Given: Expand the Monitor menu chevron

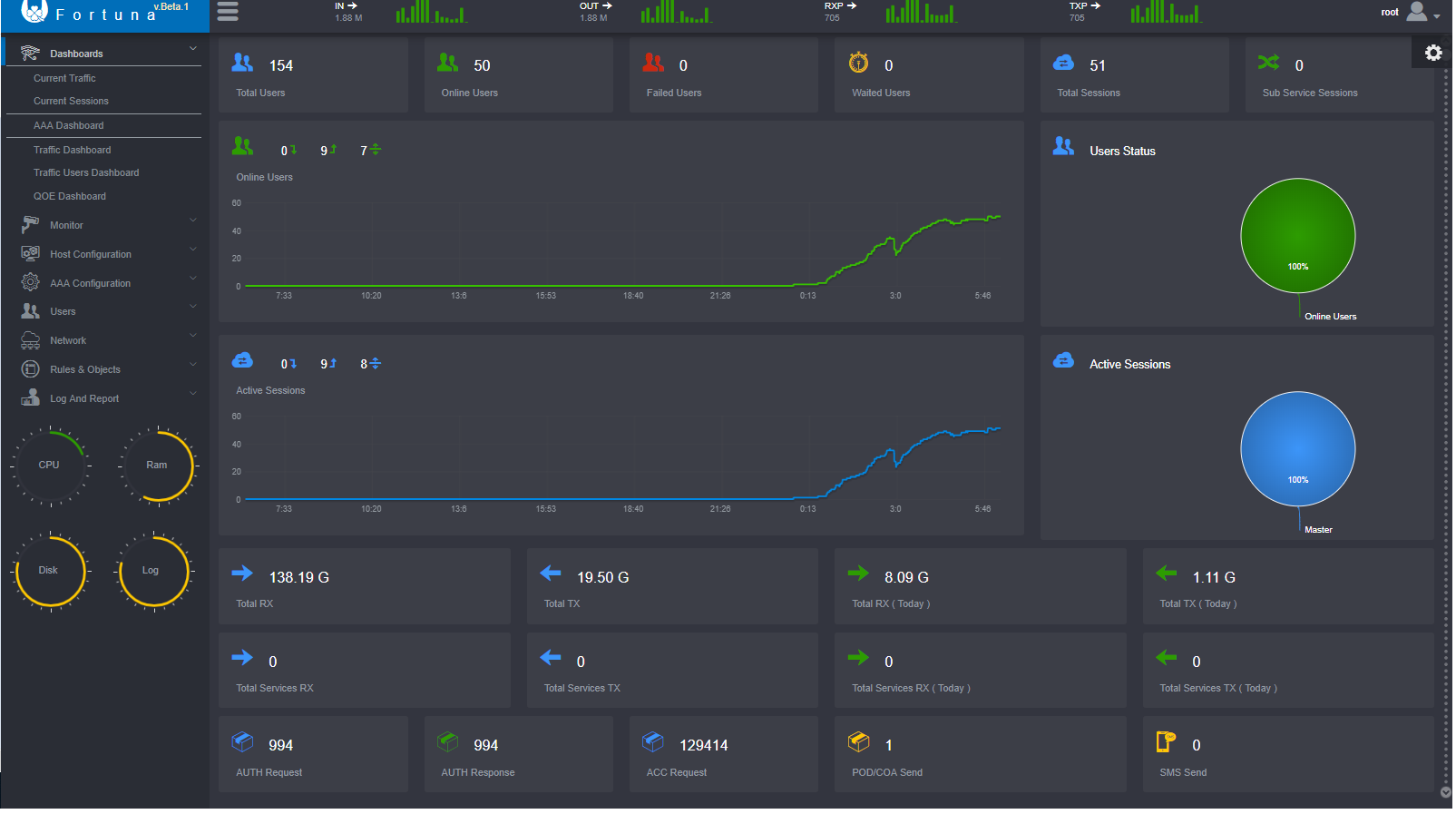Looking at the screenshot, I should (192, 220).
